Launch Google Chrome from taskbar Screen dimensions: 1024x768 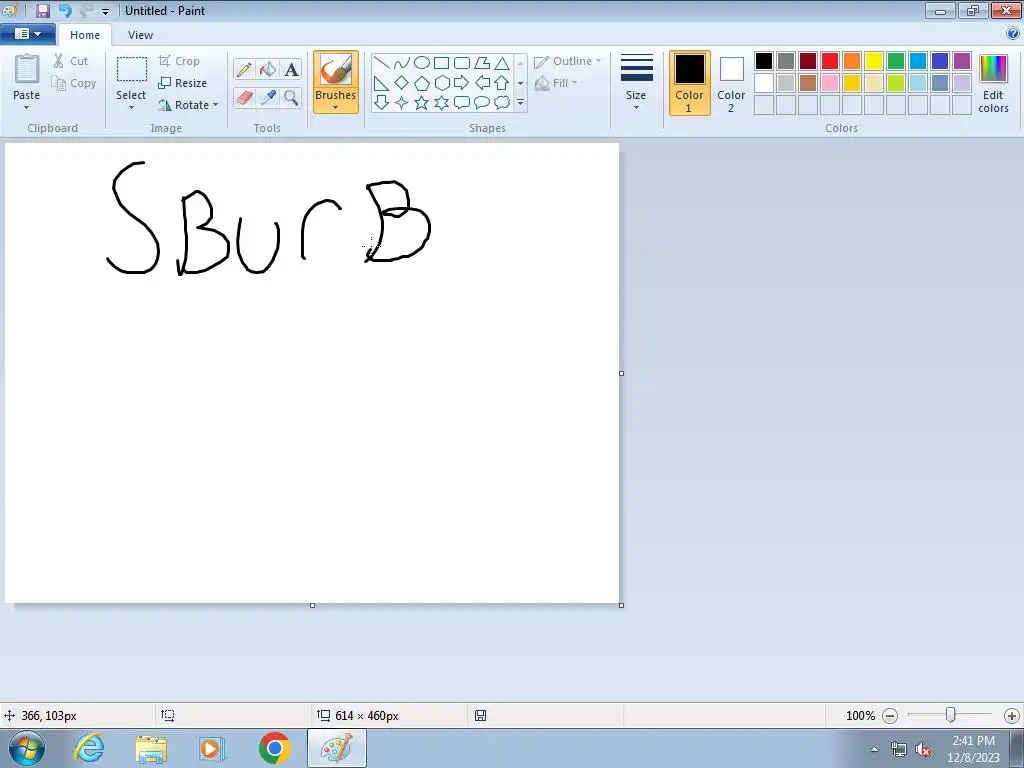(x=274, y=748)
